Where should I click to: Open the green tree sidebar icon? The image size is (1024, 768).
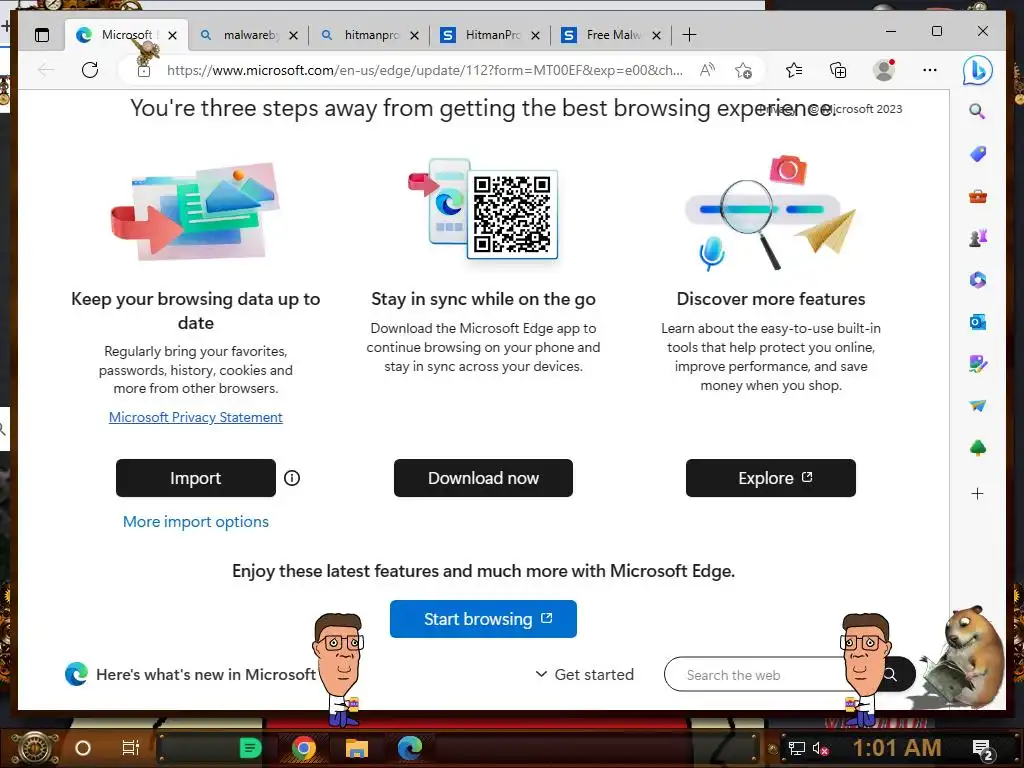click(x=978, y=448)
